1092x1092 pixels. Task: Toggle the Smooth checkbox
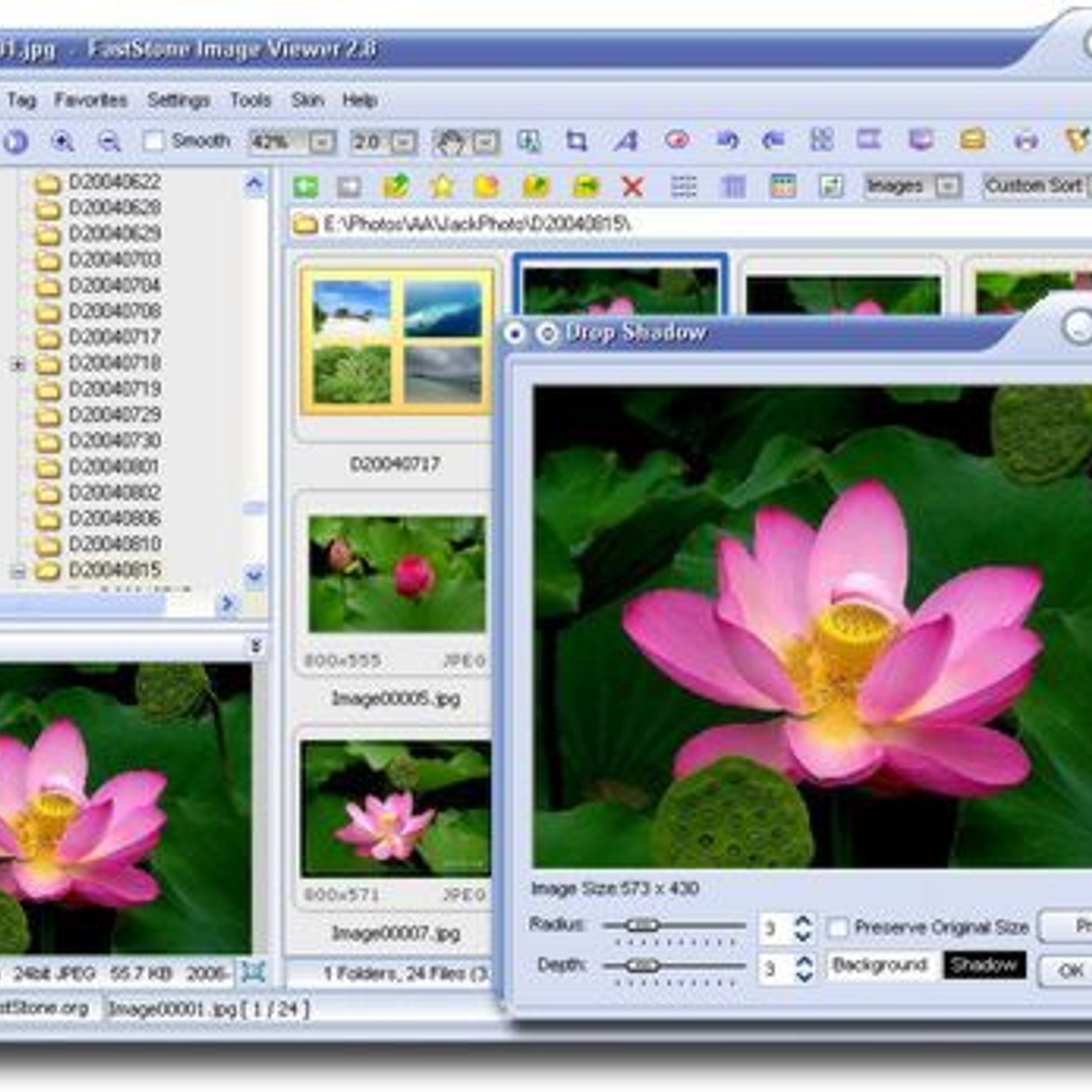pos(154,141)
